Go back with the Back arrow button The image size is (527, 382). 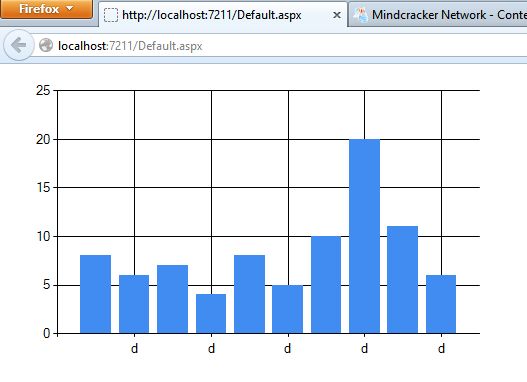coord(18,45)
